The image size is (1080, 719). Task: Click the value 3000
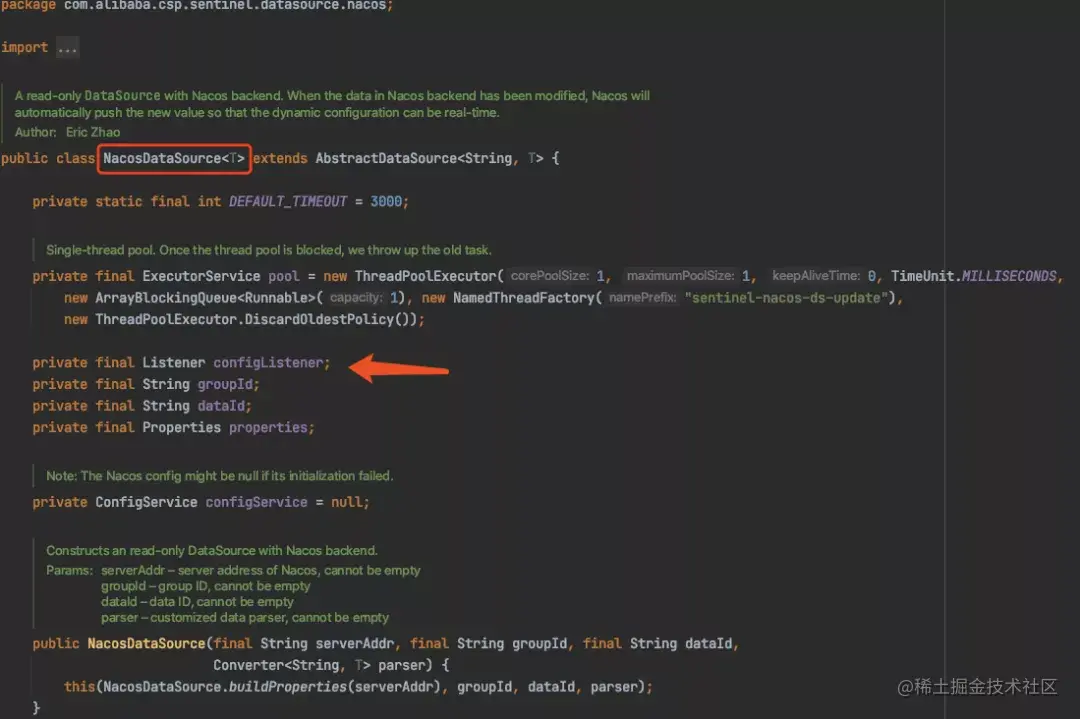click(386, 202)
